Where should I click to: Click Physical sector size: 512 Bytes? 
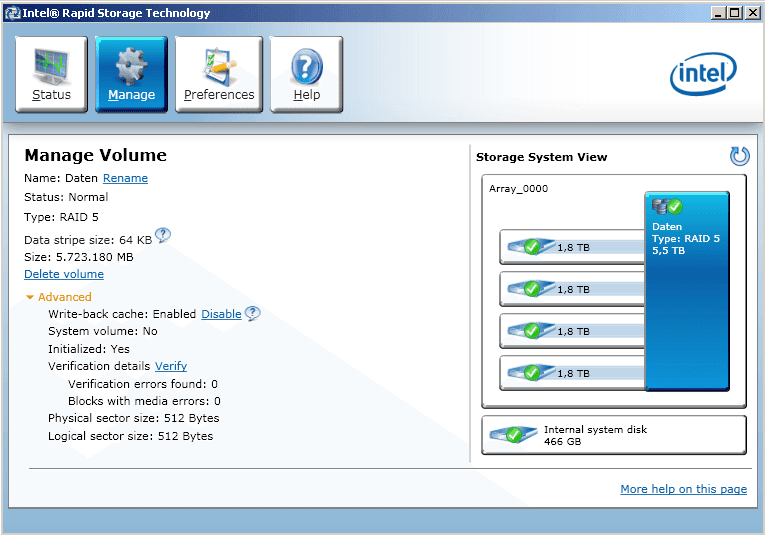click(134, 418)
